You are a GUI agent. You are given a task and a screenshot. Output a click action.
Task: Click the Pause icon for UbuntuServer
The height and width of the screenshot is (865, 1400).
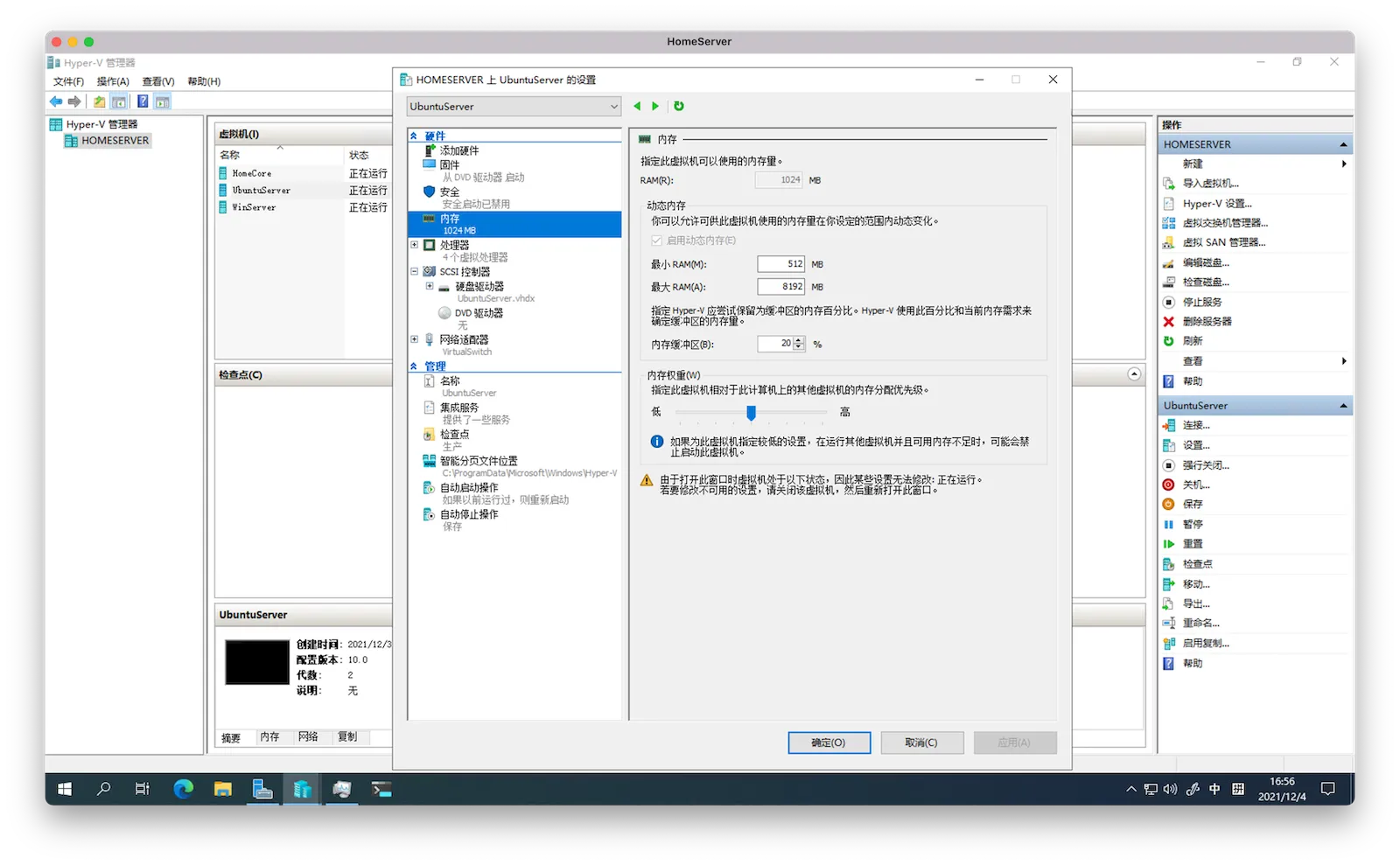pyautogui.click(x=1168, y=524)
